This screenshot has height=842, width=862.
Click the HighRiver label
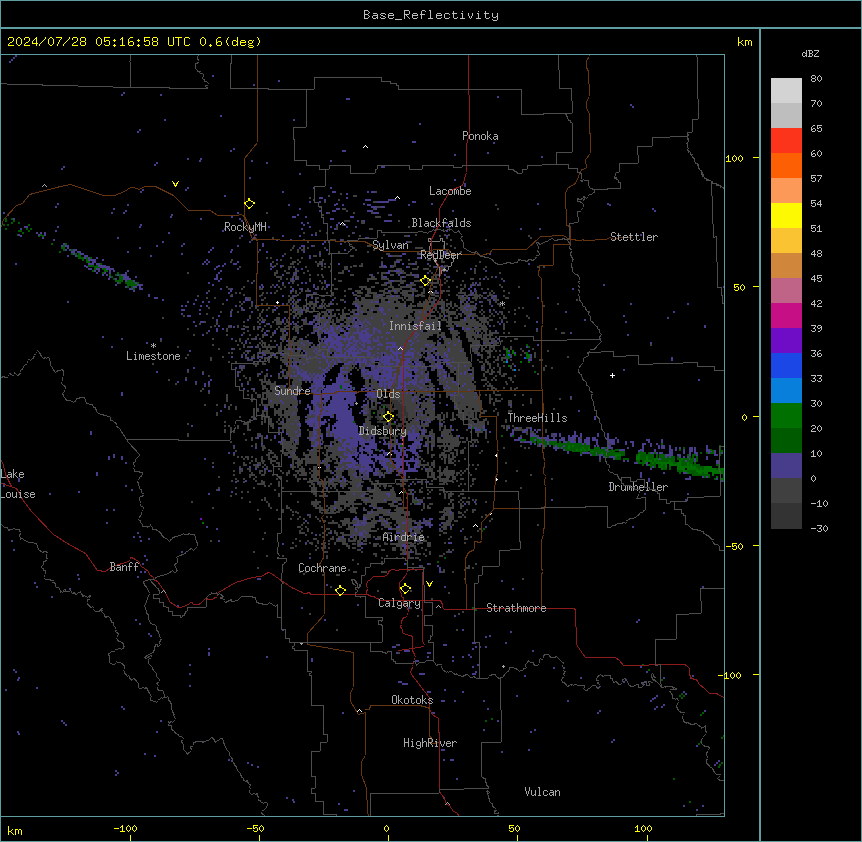click(x=430, y=743)
